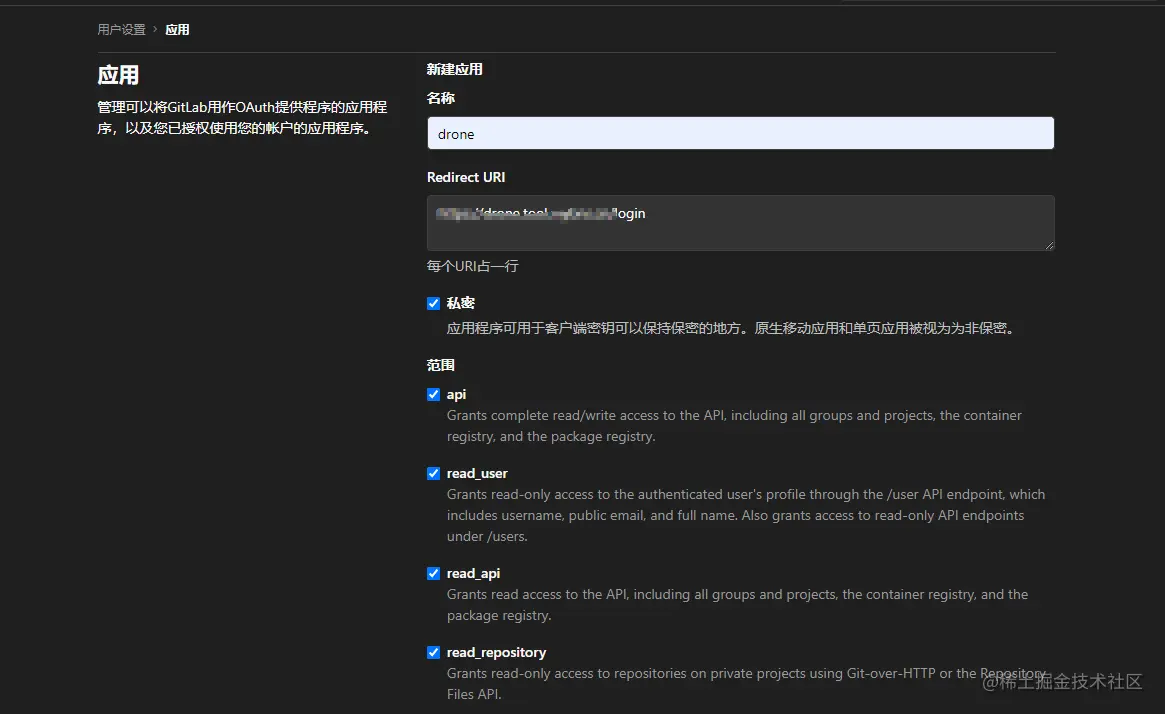Click the 新建应用 section title
1165x714 pixels.
coord(455,69)
